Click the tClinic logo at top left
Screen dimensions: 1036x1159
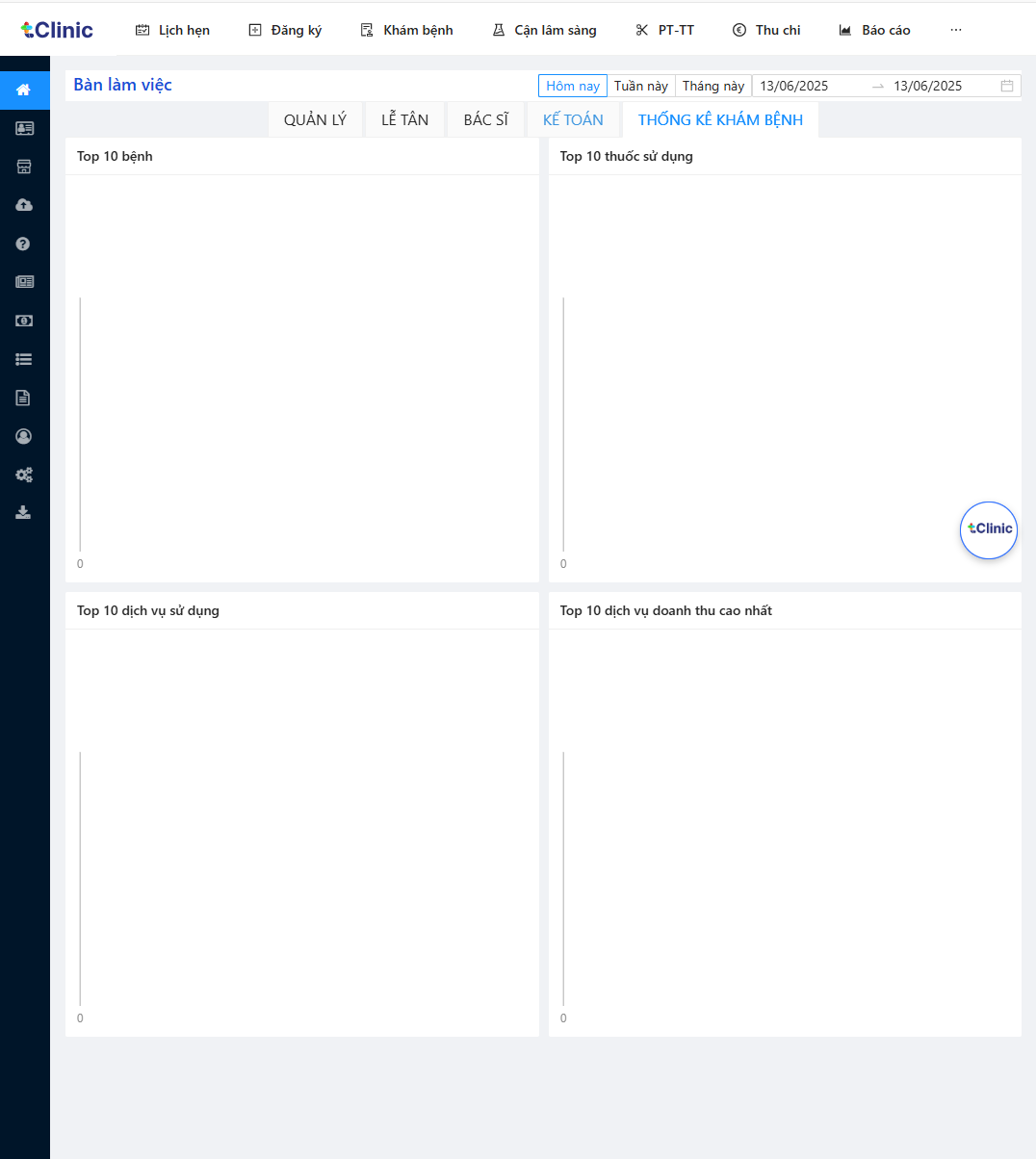(x=57, y=30)
